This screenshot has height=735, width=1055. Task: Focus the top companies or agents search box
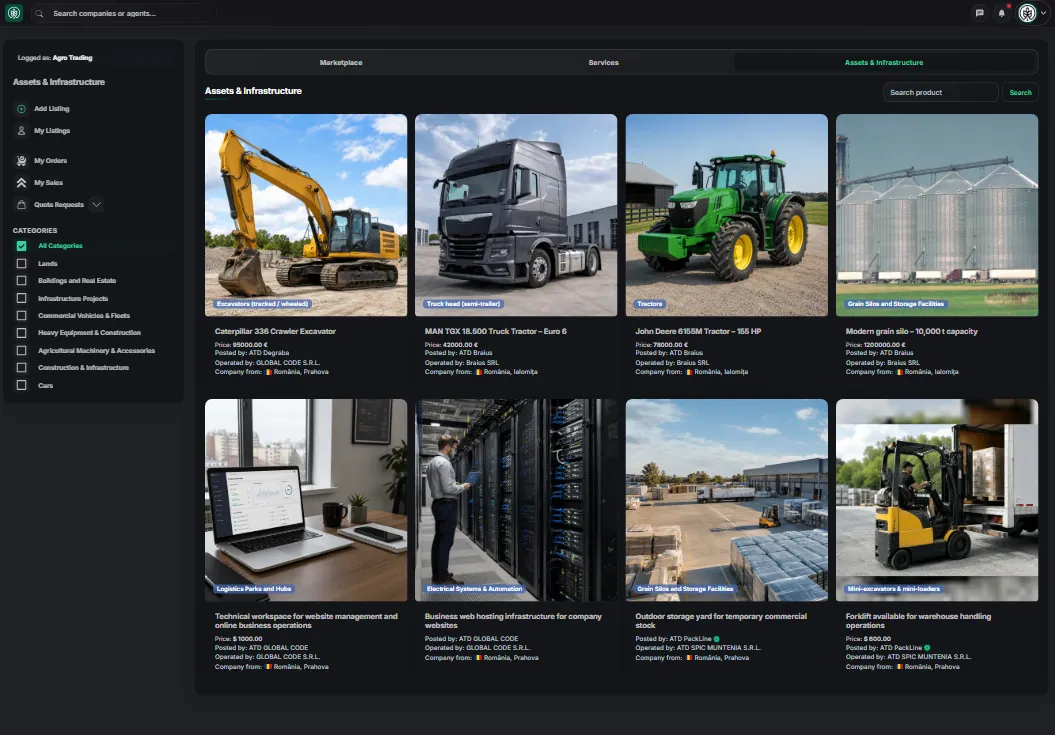[x=124, y=13]
